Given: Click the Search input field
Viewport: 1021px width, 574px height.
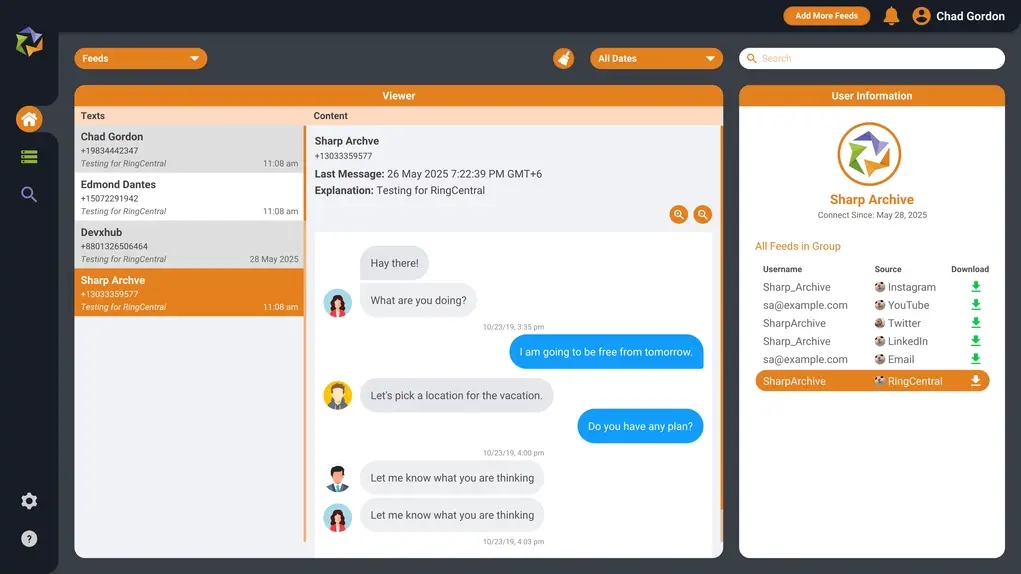Looking at the screenshot, I should [872, 59].
